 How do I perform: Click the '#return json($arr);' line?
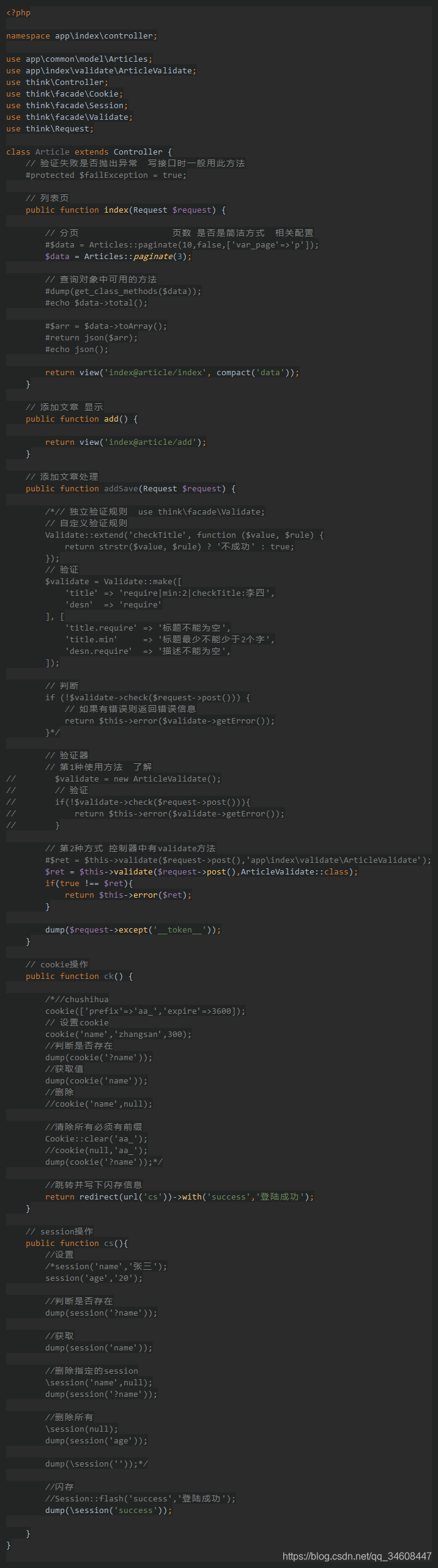pos(91,338)
